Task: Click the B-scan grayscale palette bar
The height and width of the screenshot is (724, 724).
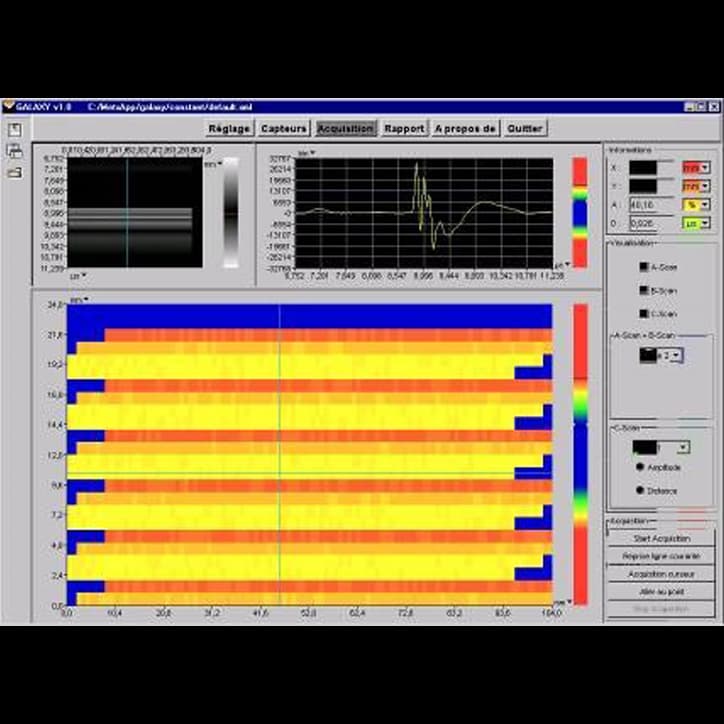Action: [231, 213]
